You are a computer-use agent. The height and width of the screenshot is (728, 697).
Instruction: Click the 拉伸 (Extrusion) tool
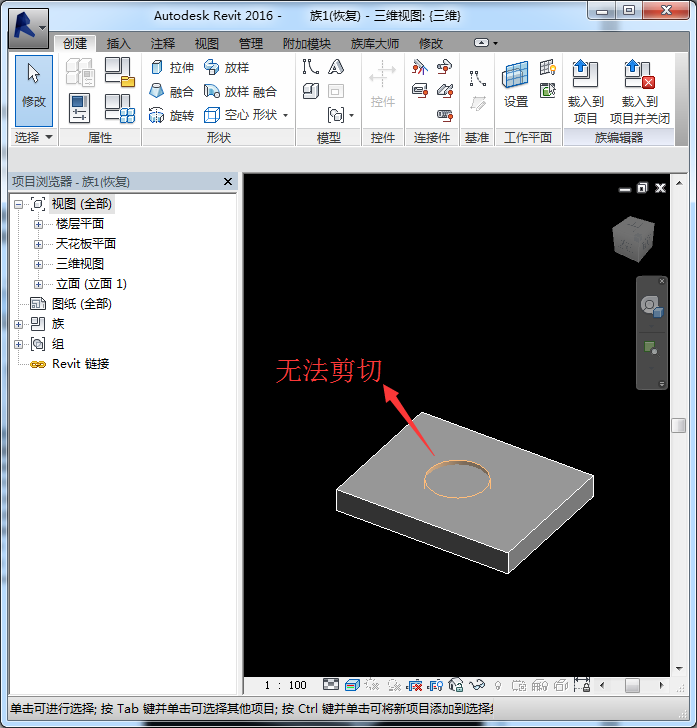click(172, 68)
